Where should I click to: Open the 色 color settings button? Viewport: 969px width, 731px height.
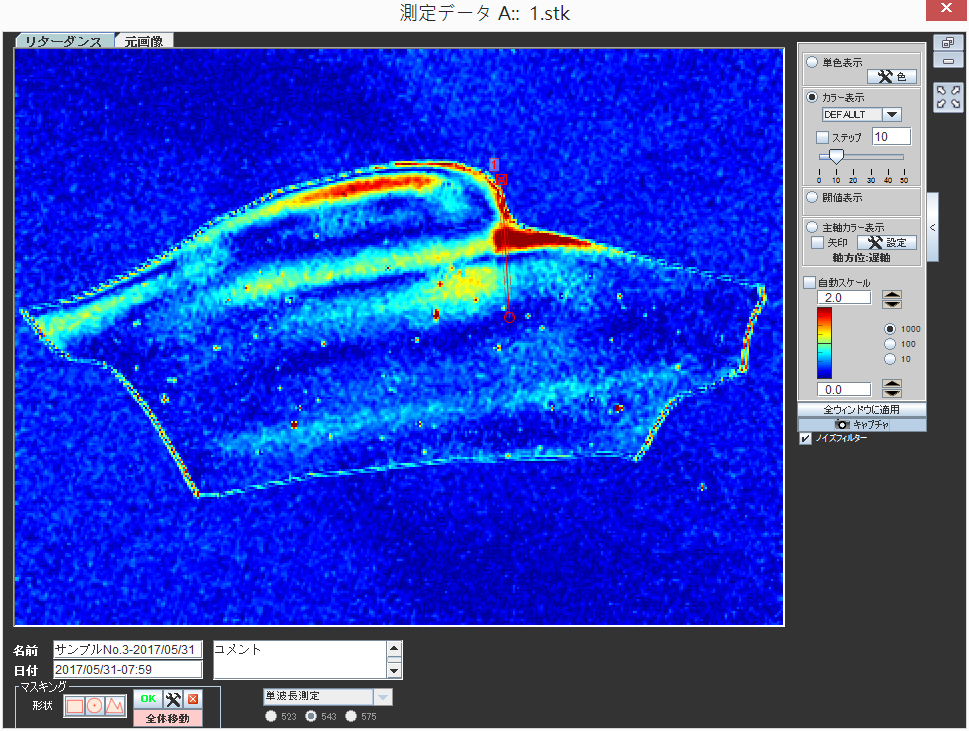[891, 76]
